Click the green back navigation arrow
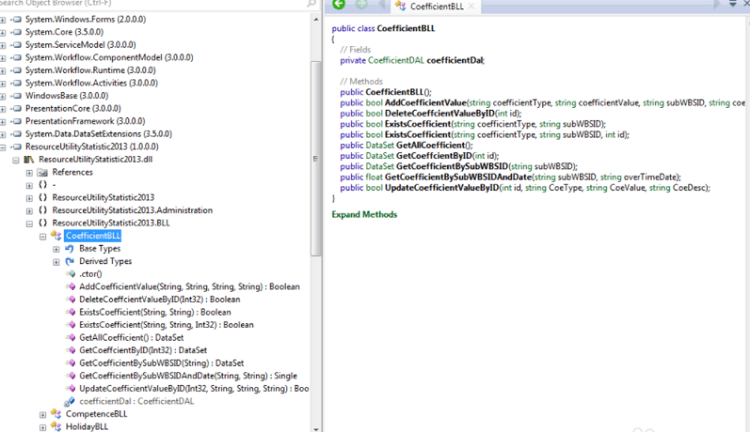The image size is (750, 432). [339, 6]
